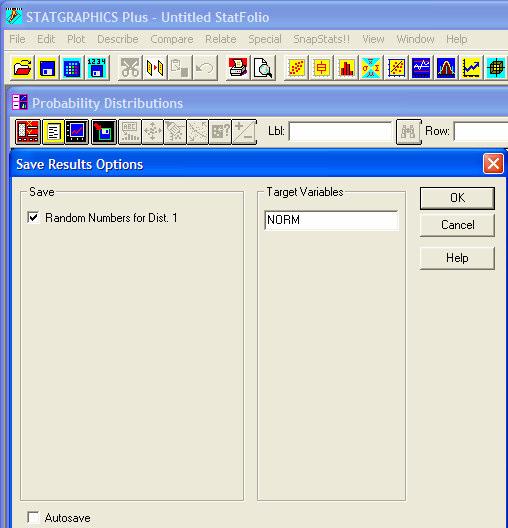508x528 pixels.
Task: Open the Summary Statistics sigma icon
Action: coord(371,68)
